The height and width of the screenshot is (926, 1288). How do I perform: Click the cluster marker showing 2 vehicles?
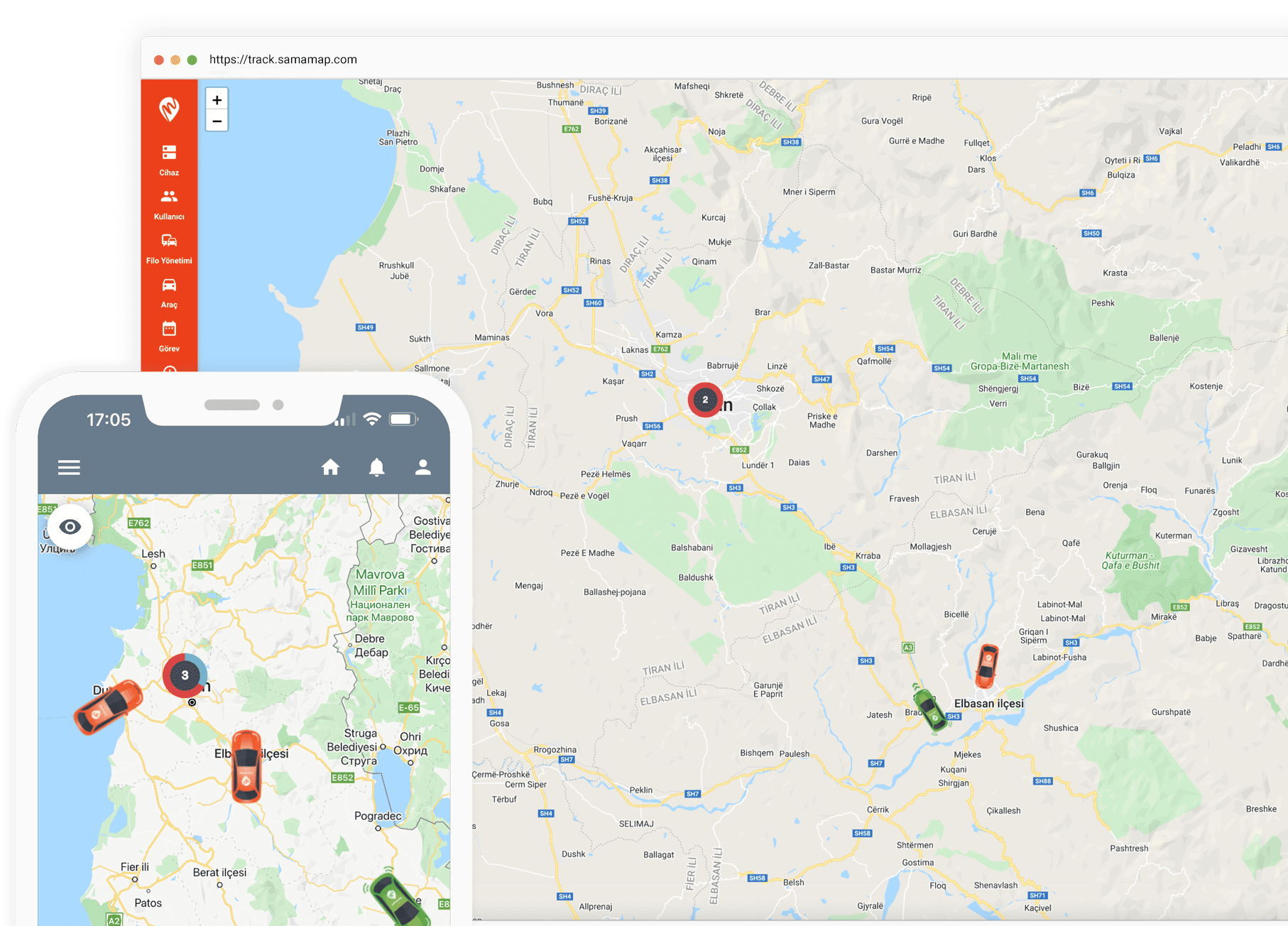[705, 400]
